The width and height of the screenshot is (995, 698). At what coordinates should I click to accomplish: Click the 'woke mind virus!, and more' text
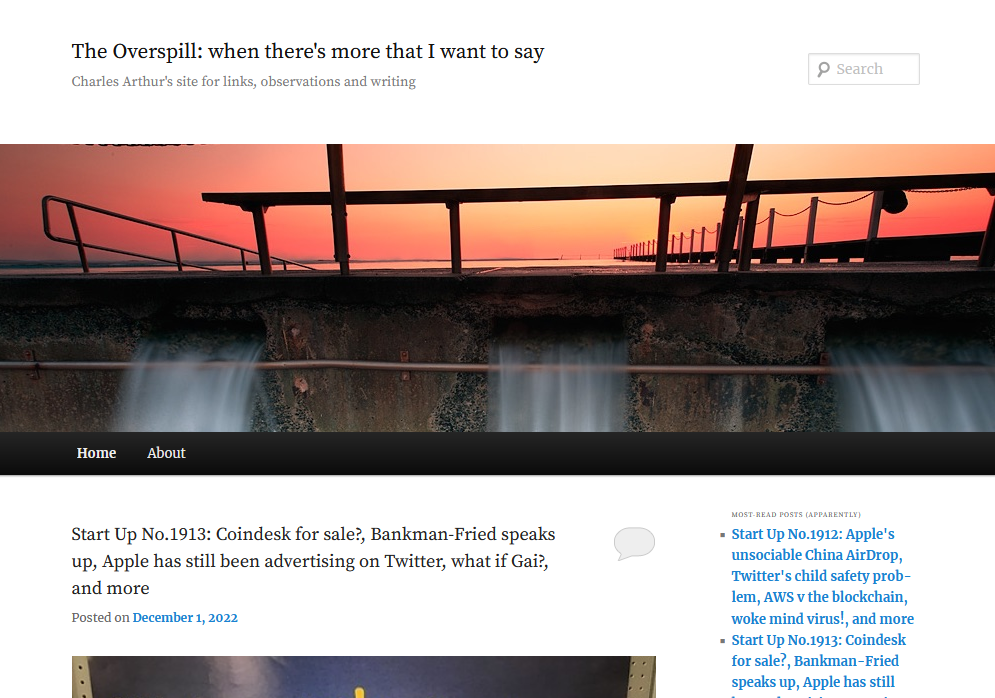click(x=822, y=619)
